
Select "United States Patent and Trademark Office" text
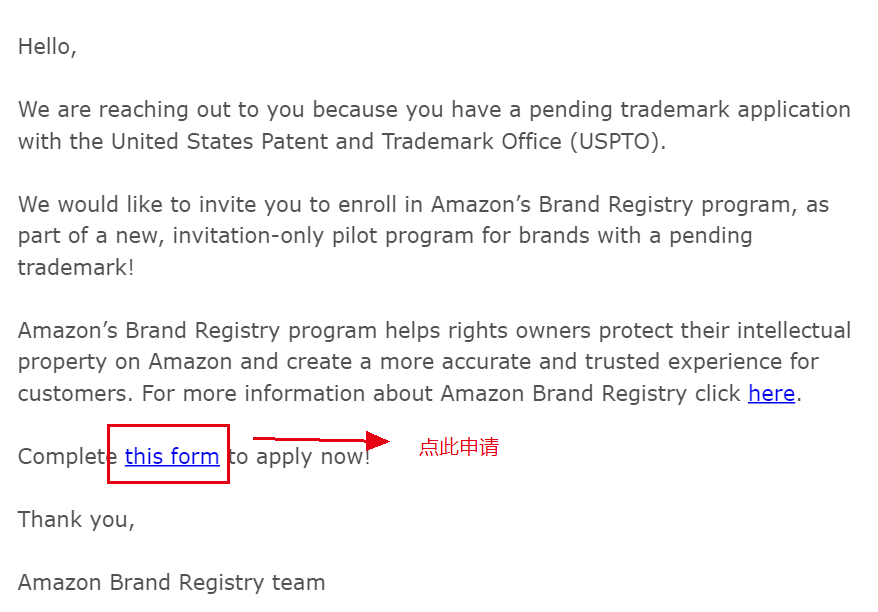(336, 142)
